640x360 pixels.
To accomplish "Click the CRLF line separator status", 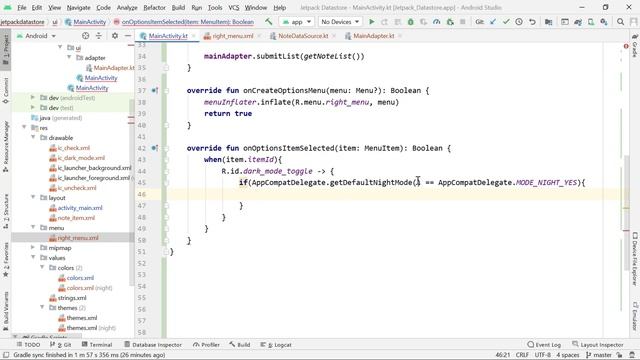I will 522,355.
